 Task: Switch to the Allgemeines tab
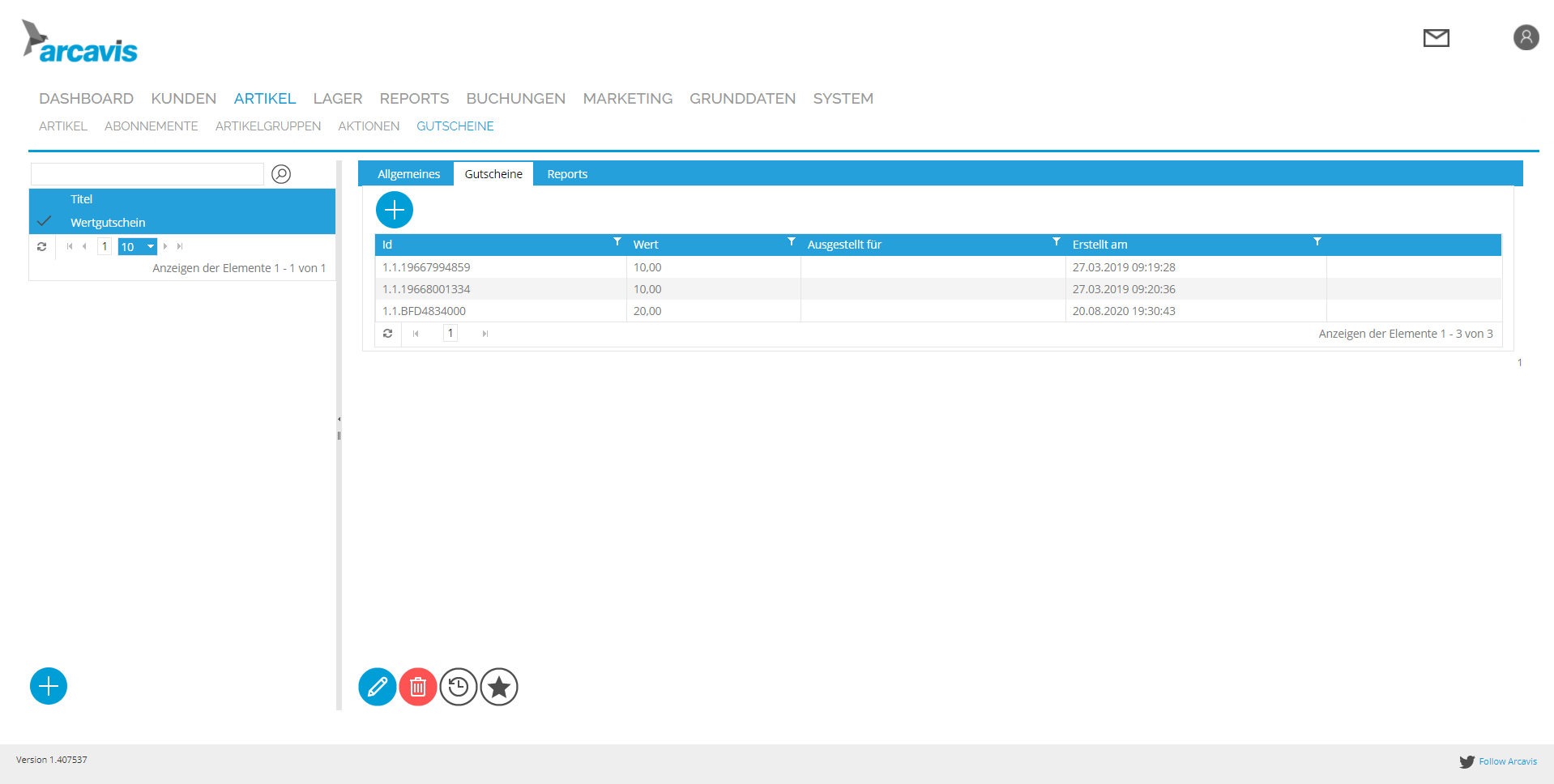(x=408, y=173)
